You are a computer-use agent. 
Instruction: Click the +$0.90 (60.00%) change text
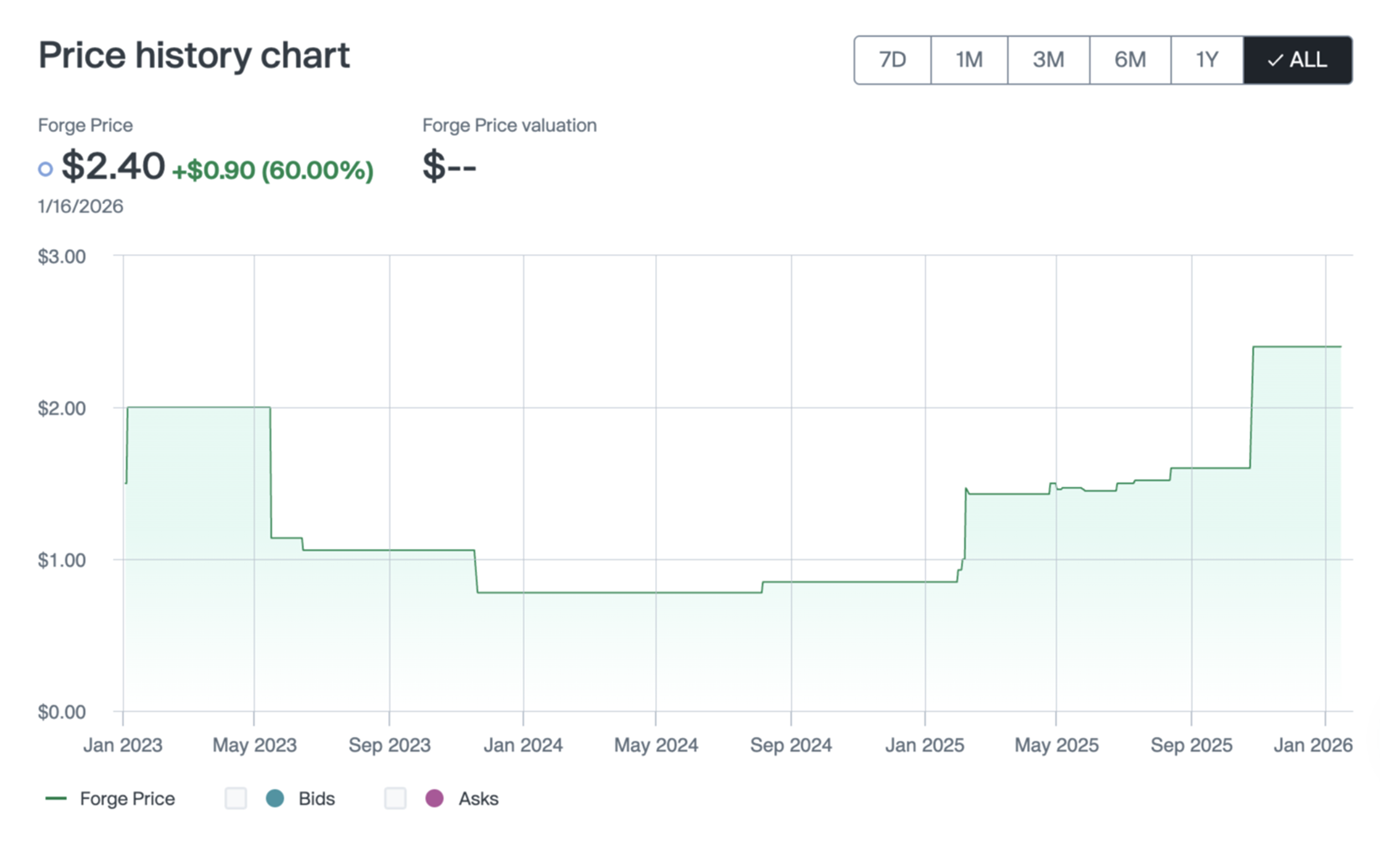click(x=272, y=170)
